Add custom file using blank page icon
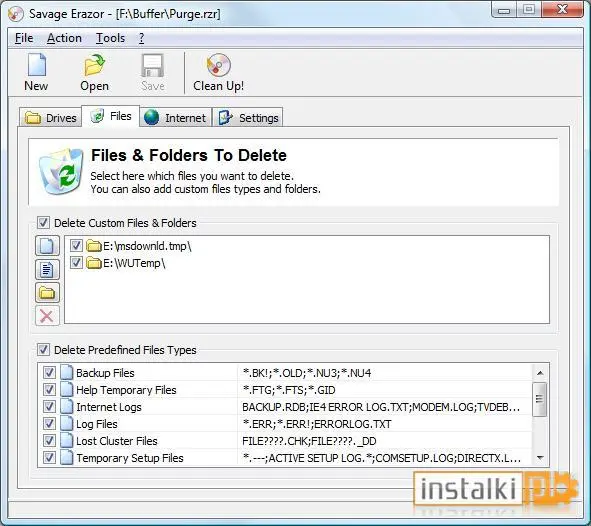This screenshot has height=526, width=591. coord(47,246)
